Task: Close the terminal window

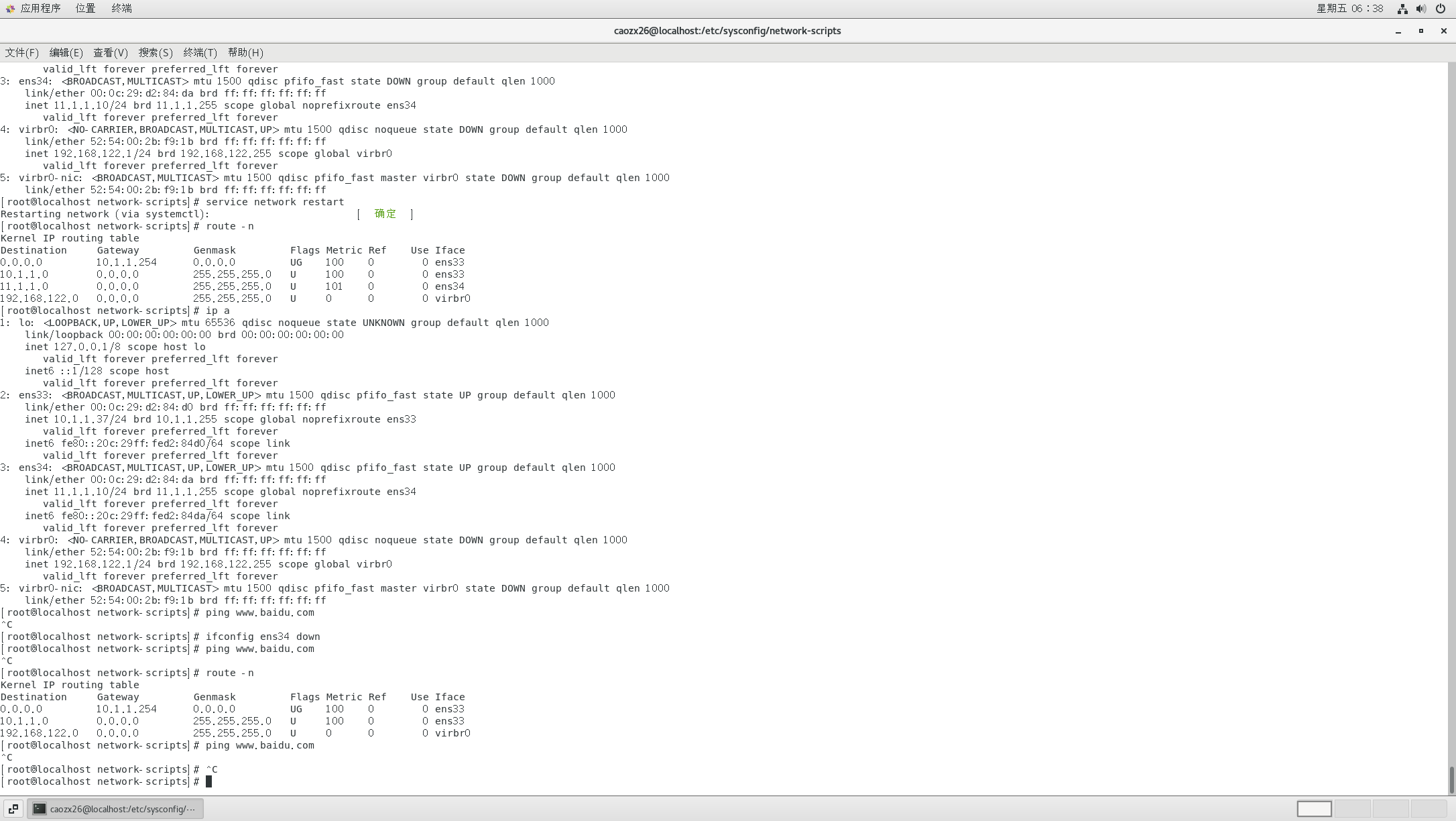Action: [x=1443, y=31]
